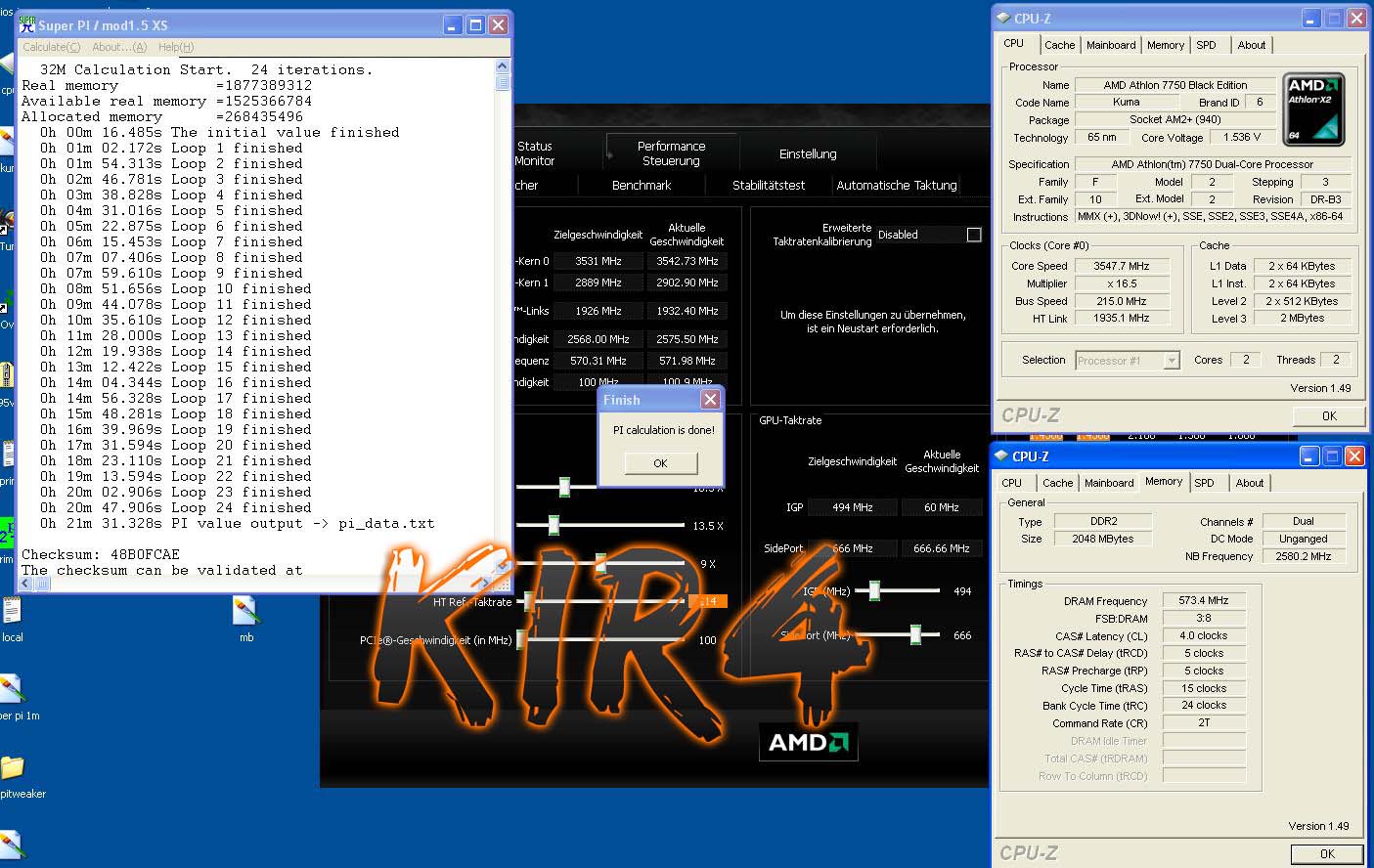This screenshot has width=1374, height=868.
Task: Click OK button in lower CPU-Z window
Action: coord(1327,853)
